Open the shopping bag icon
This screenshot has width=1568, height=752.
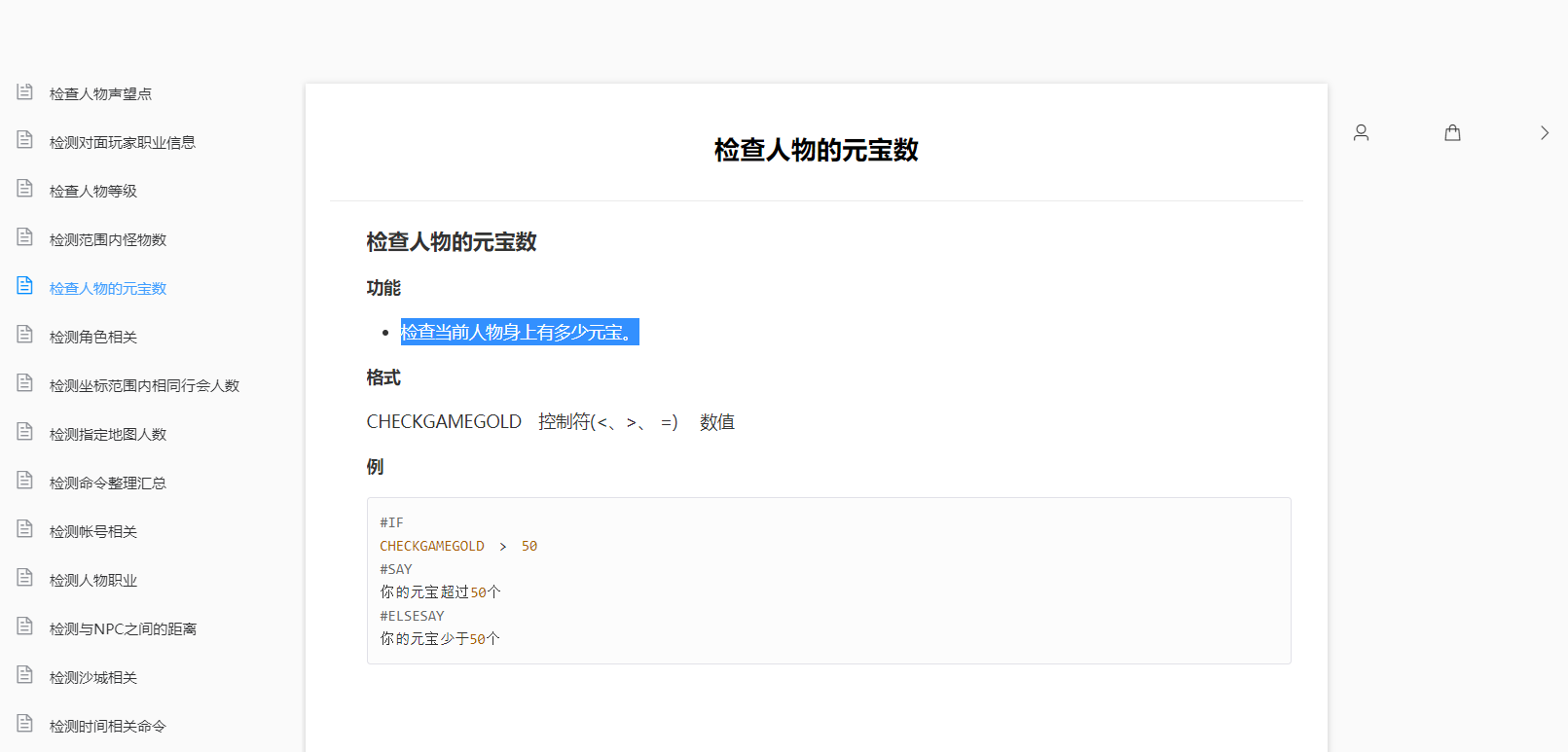click(x=1452, y=133)
